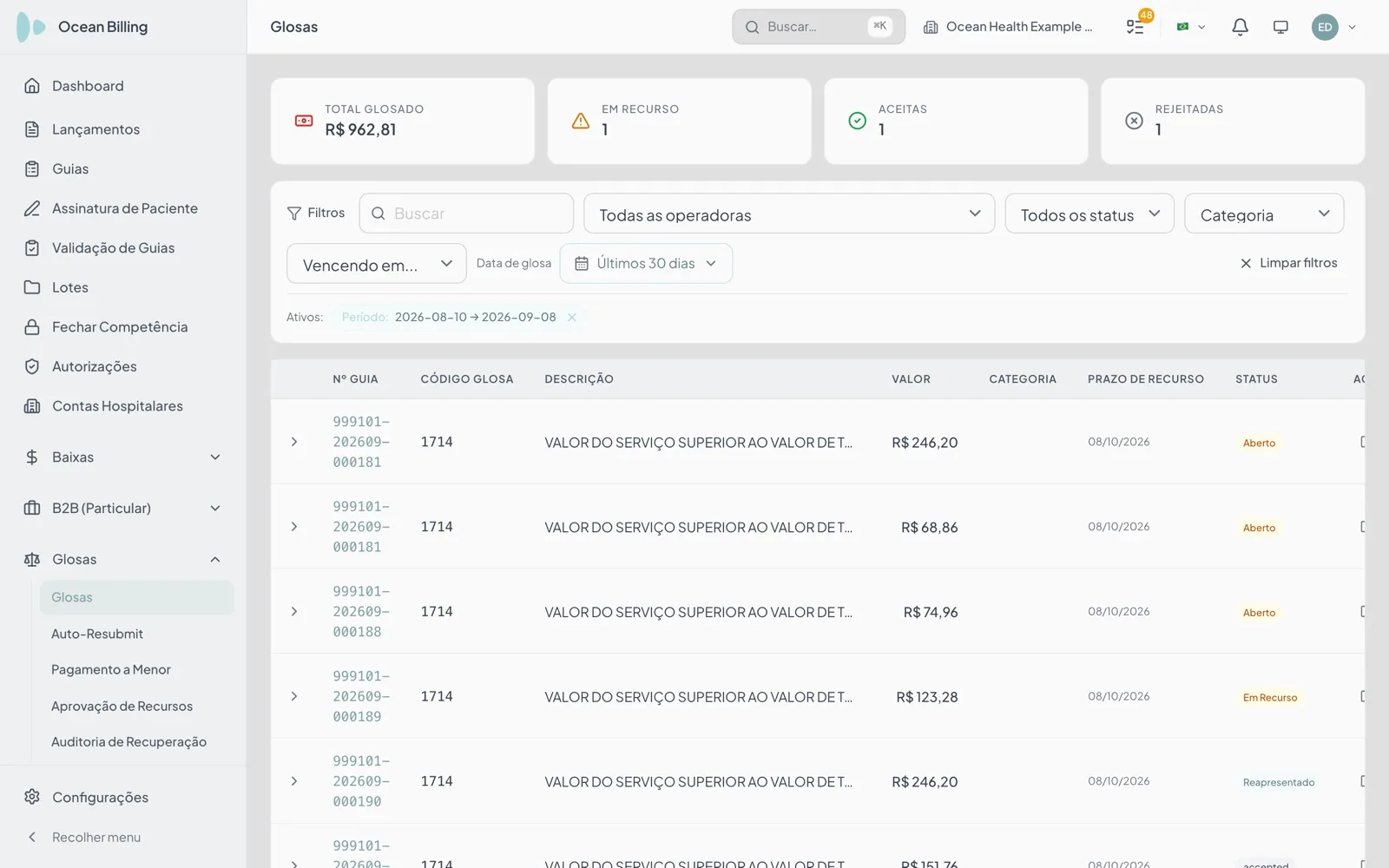
Task: Click the Ocean Billing logo
Action: 83,27
